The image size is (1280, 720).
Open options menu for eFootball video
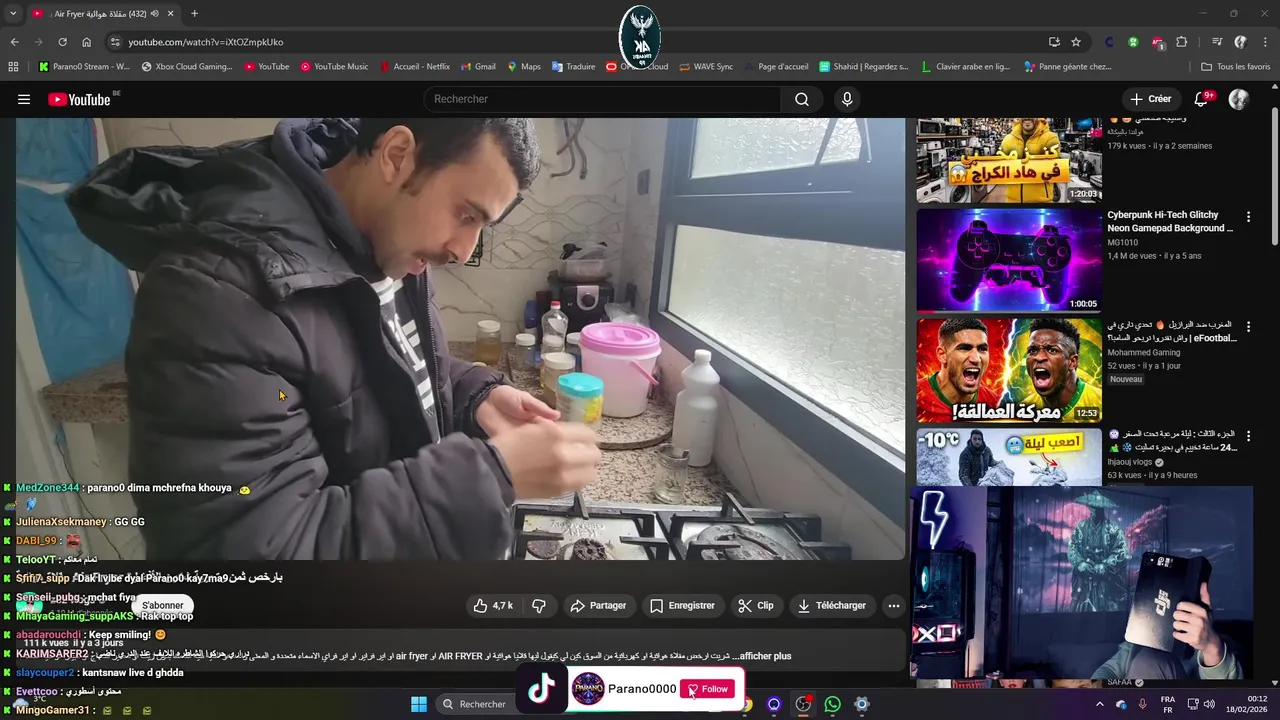1248,327
